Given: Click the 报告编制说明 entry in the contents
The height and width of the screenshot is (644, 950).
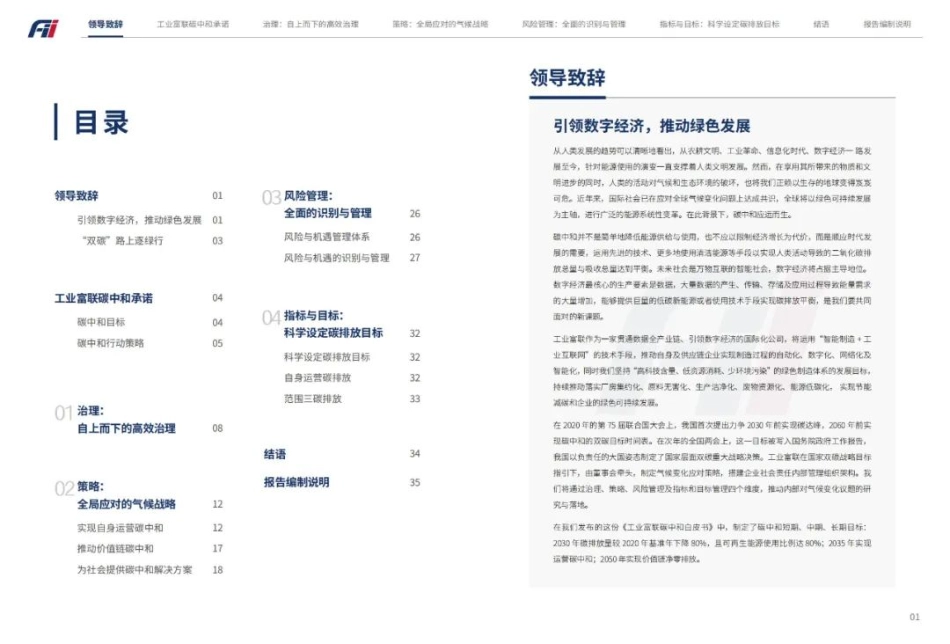Looking at the screenshot, I should [296, 482].
